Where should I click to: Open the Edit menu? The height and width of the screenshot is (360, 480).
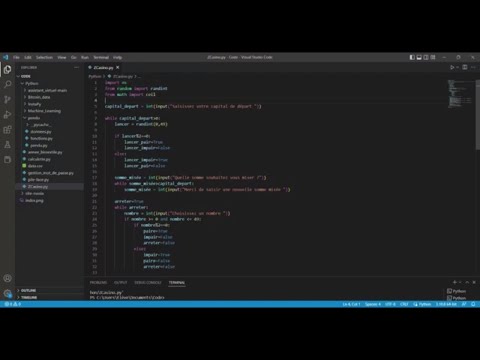tap(28, 57)
